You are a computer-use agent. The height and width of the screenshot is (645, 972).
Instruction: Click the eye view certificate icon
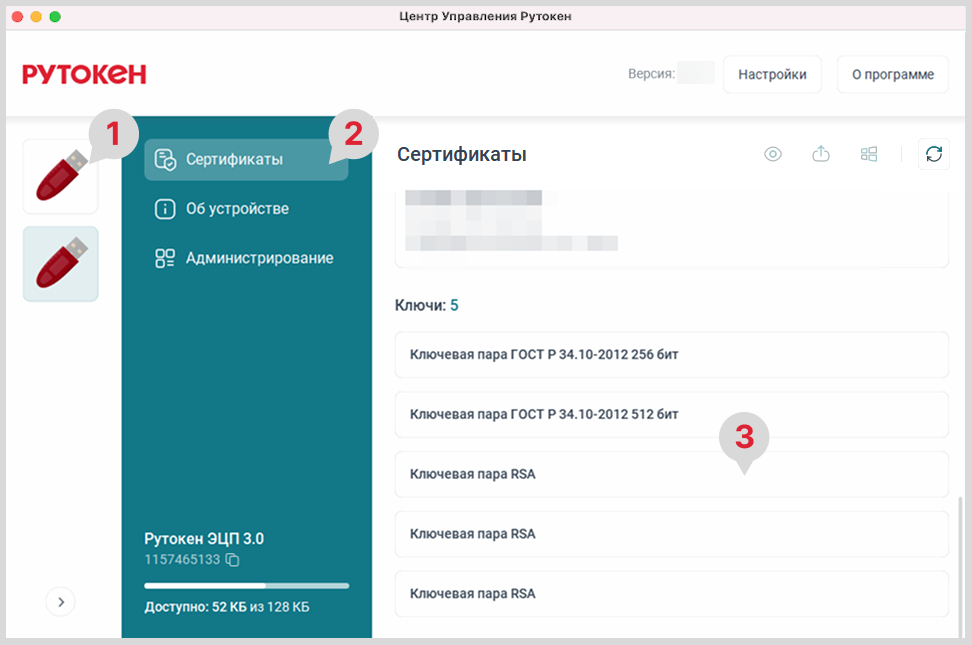point(773,154)
